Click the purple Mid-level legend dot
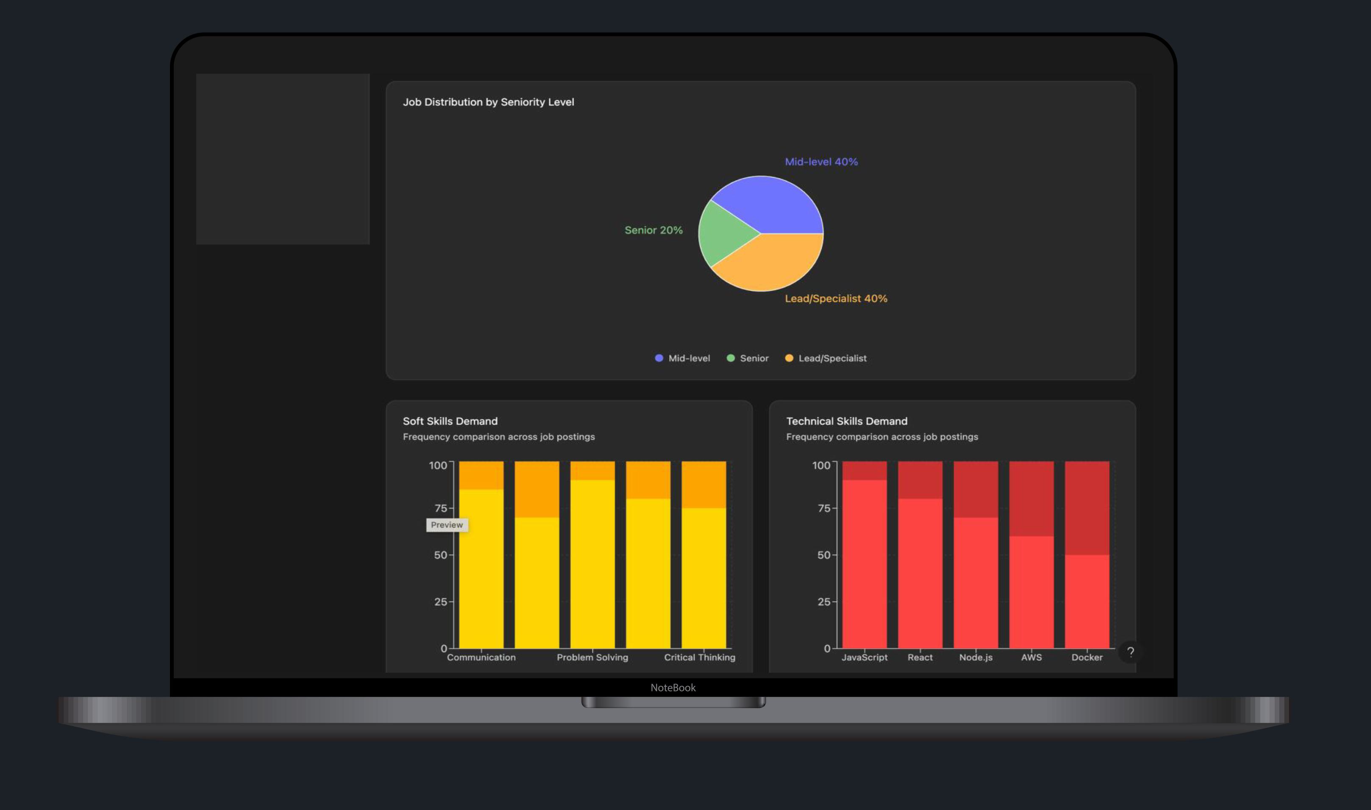1371x810 pixels. 659,358
